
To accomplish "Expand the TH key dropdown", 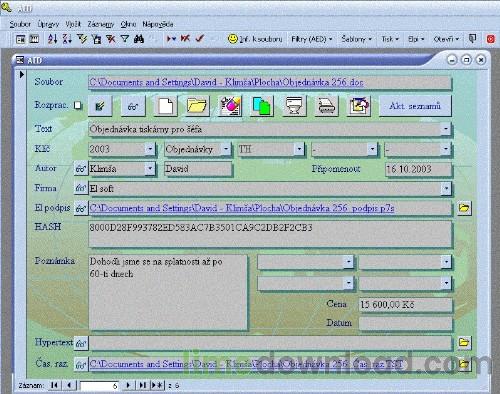I will 299,149.
